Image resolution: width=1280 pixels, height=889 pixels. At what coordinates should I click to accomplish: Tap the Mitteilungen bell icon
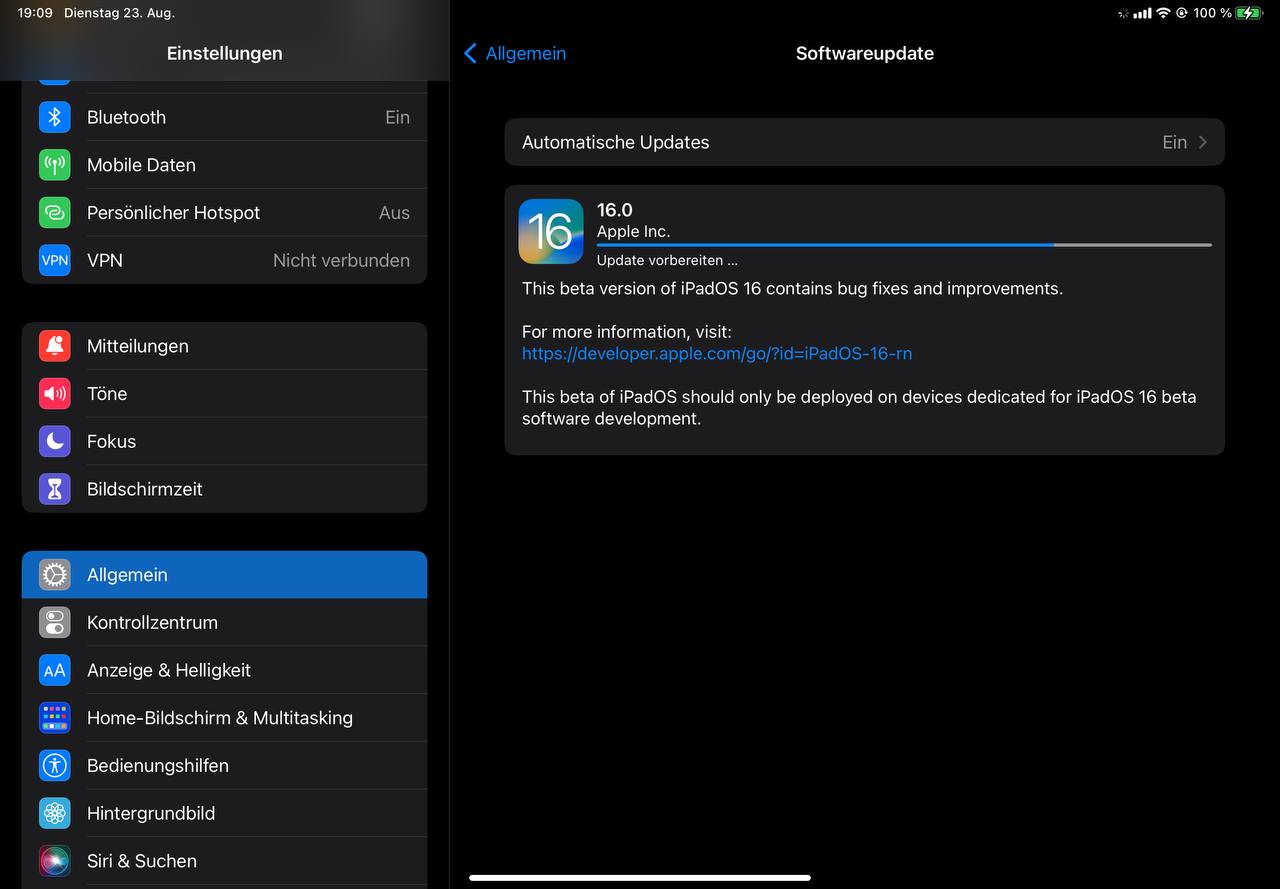click(x=55, y=346)
